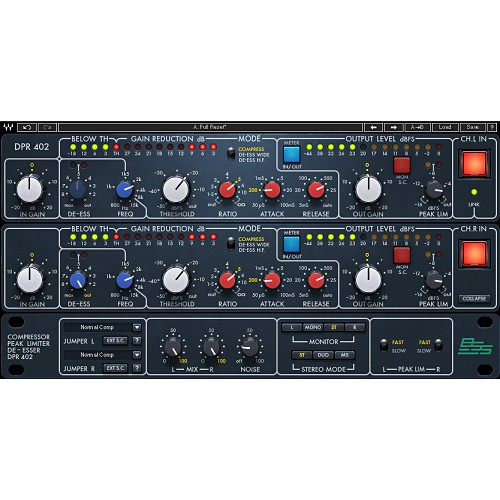Go to next preset with right arrow
The height and width of the screenshot is (500, 500).
(394, 127)
